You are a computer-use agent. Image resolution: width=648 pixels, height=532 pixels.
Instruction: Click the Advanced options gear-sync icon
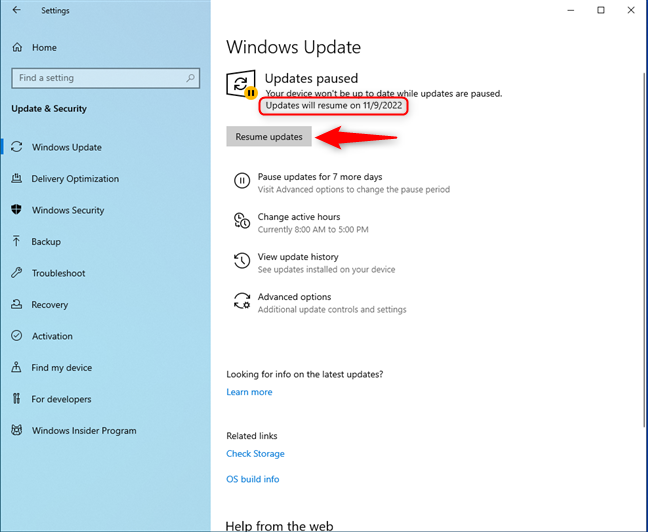[x=242, y=301]
